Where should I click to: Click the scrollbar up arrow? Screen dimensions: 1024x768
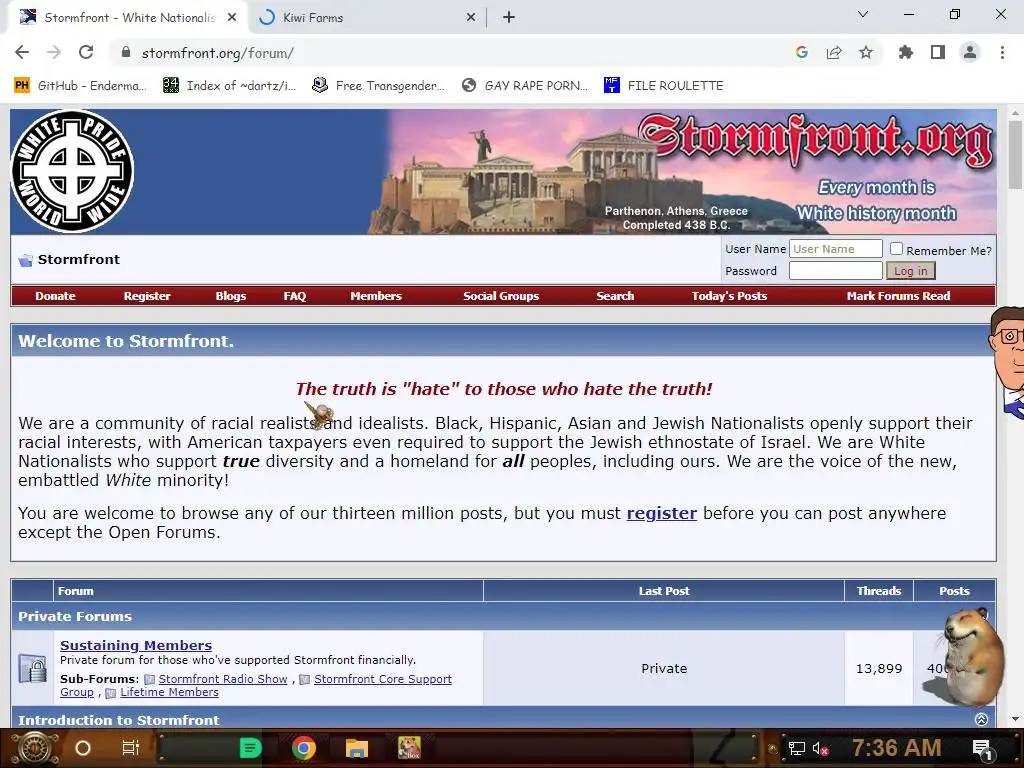1015,112
